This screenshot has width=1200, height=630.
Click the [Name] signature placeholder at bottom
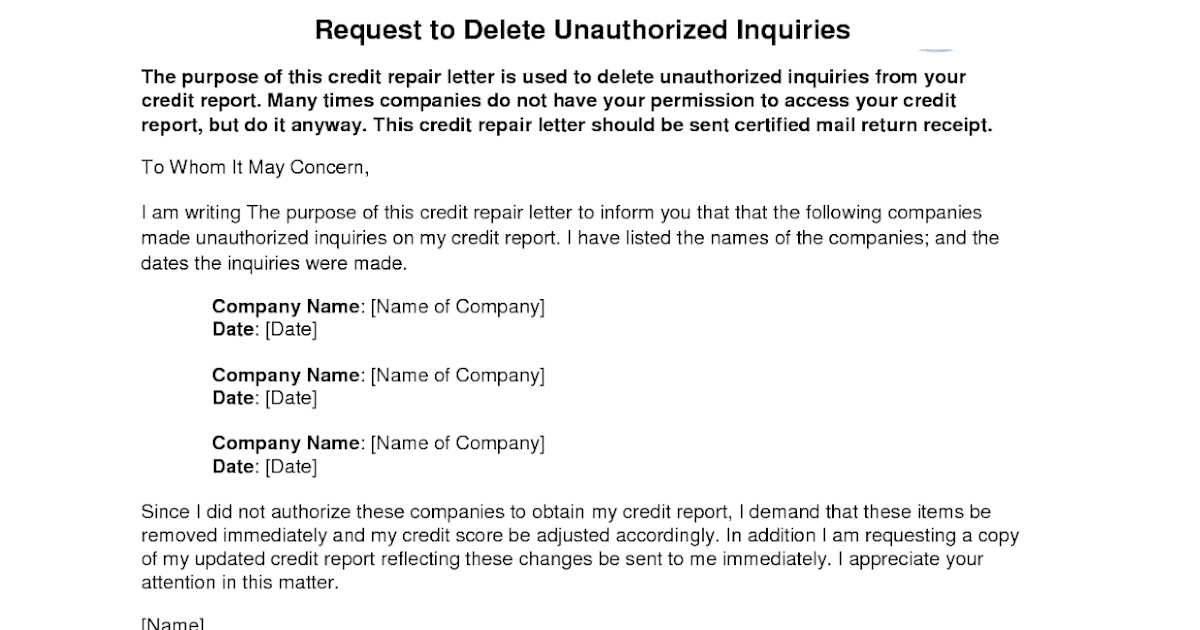(x=172, y=624)
